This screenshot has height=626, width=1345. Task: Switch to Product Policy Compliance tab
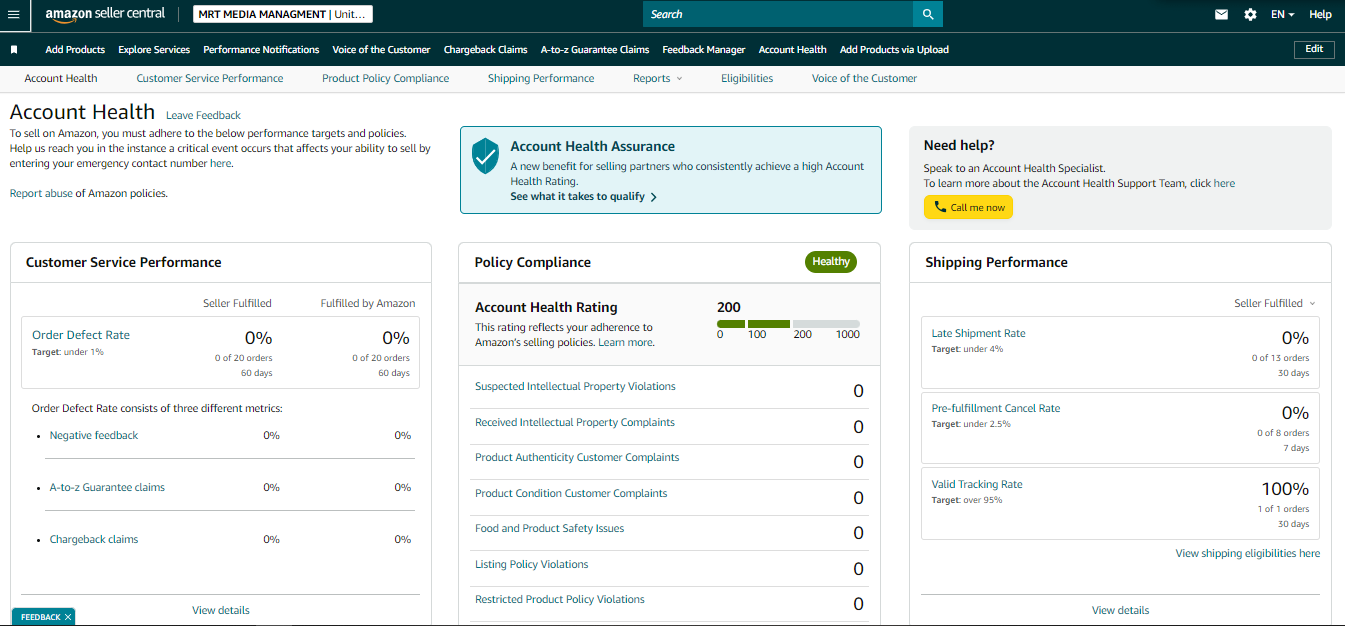click(x=385, y=78)
